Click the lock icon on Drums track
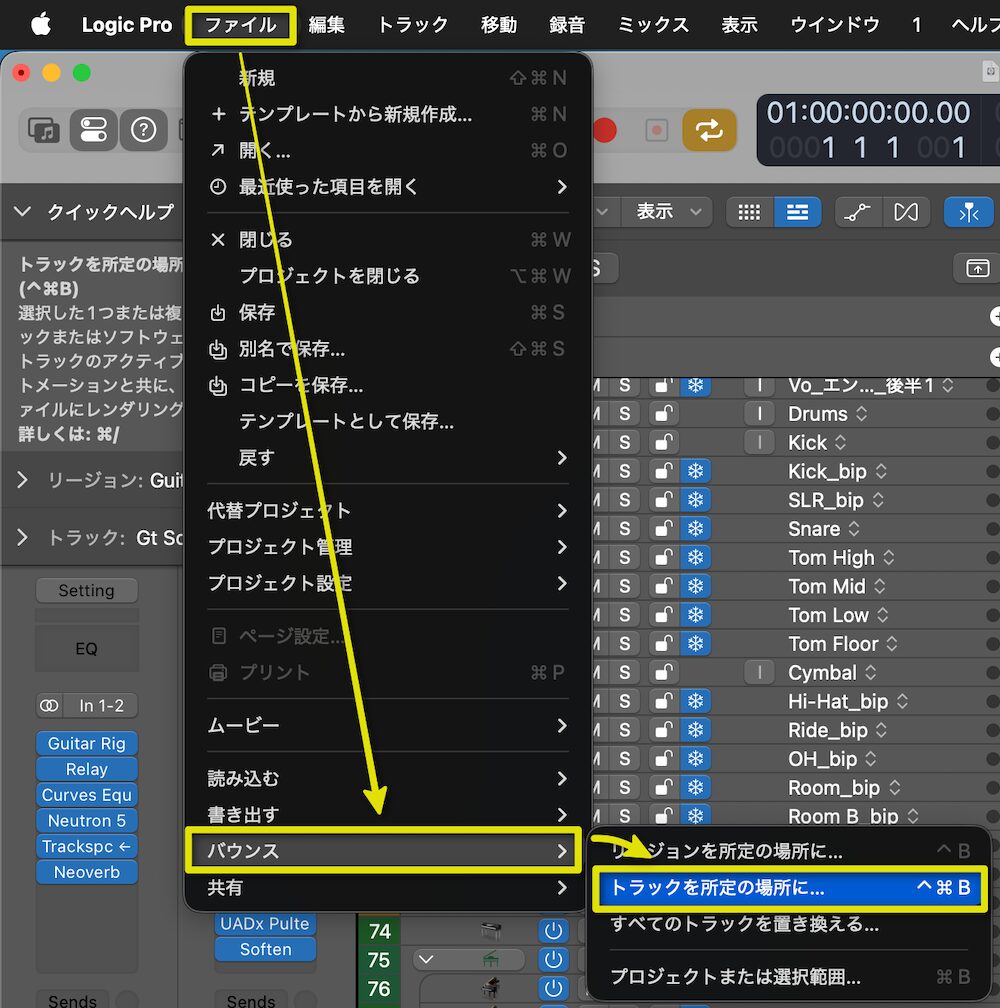The width and height of the screenshot is (1000, 1008). 662,414
